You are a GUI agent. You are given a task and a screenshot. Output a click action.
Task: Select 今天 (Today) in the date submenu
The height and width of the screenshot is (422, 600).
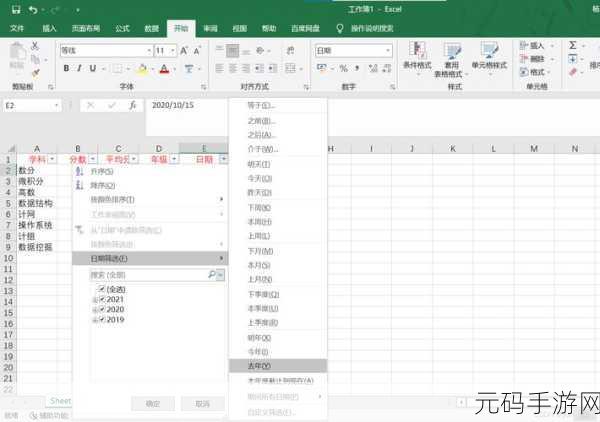[278, 179]
